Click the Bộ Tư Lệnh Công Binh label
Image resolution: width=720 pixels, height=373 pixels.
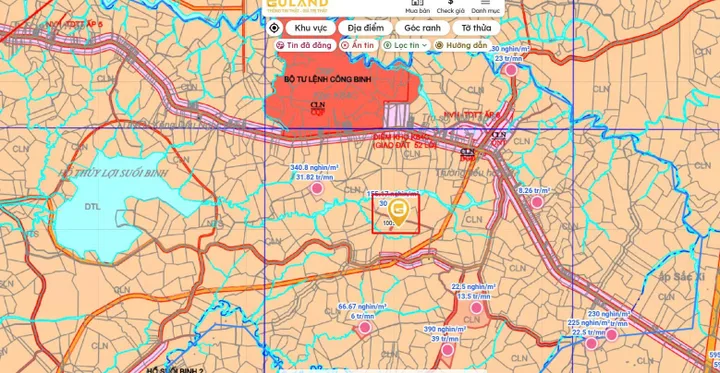[327, 79]
